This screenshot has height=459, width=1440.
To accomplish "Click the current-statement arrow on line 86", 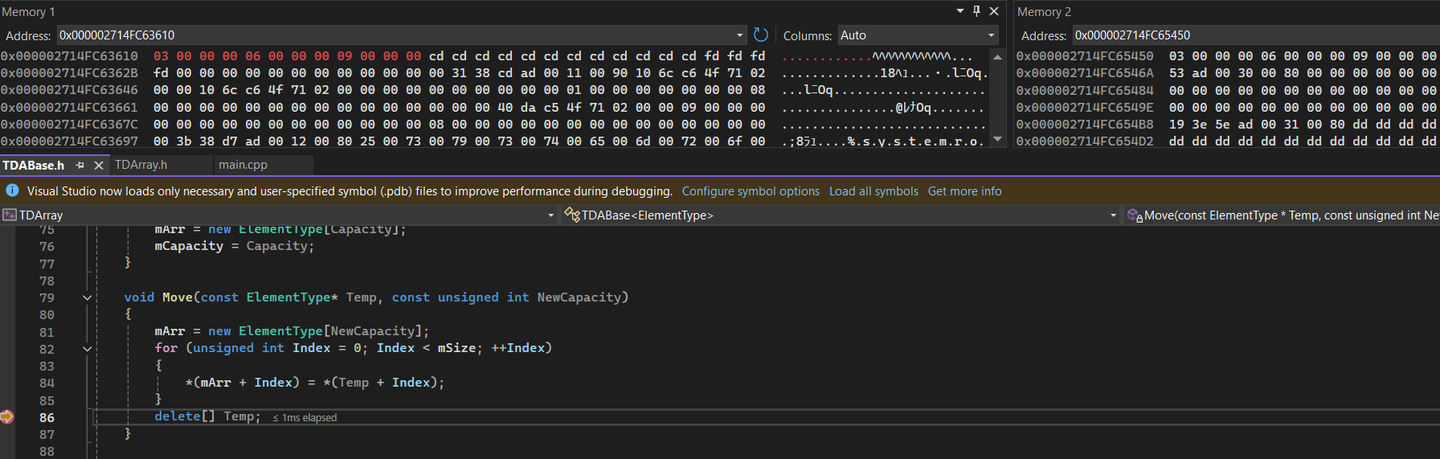I will [8, 417].
